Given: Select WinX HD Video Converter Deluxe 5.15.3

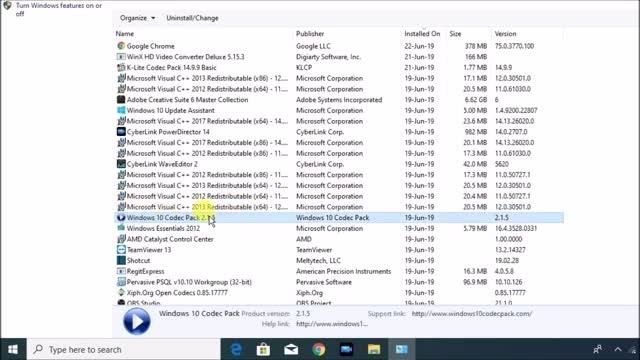Looking at the screenshot, I should pyautogui.click(x=185, y=57).
